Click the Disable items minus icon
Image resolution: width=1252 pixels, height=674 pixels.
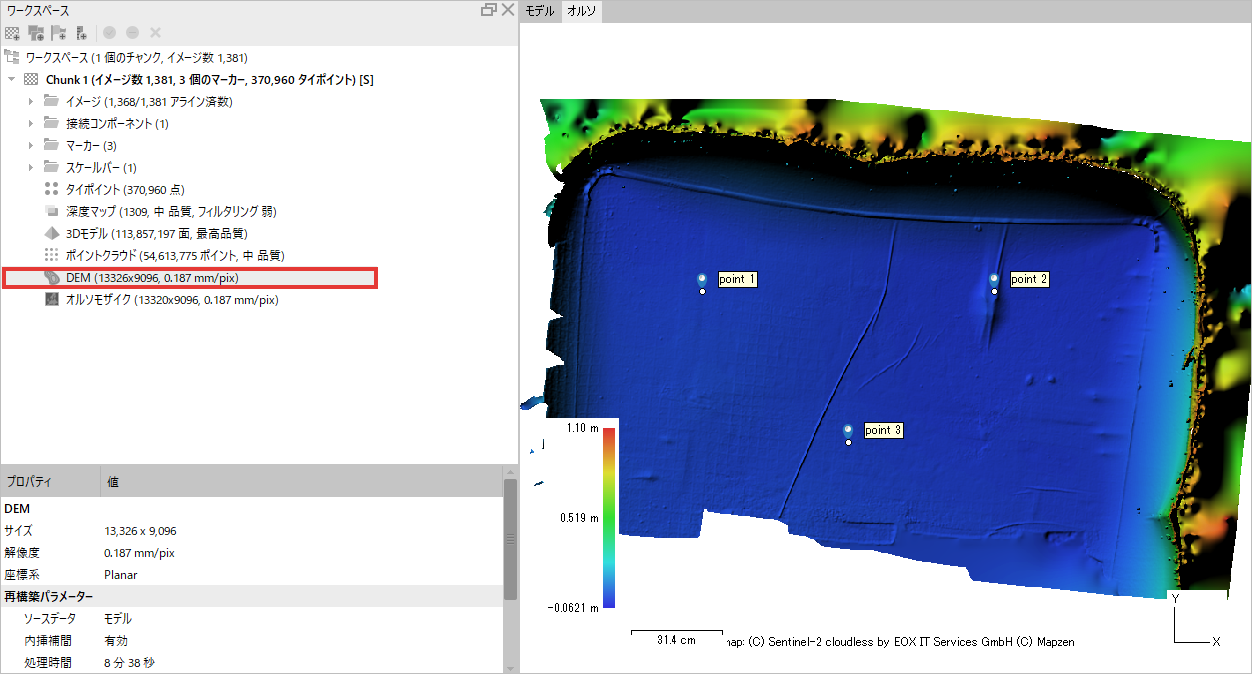tap(132, 33)
